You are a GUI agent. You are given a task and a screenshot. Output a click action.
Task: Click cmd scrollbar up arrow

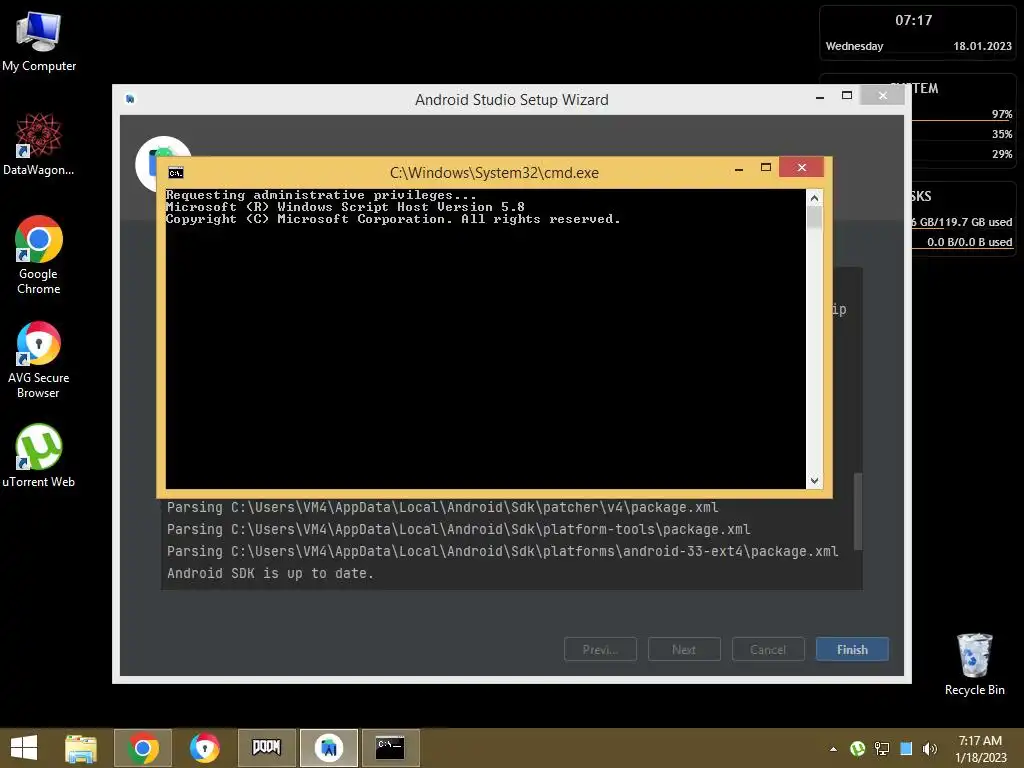[x=814, y=197]
